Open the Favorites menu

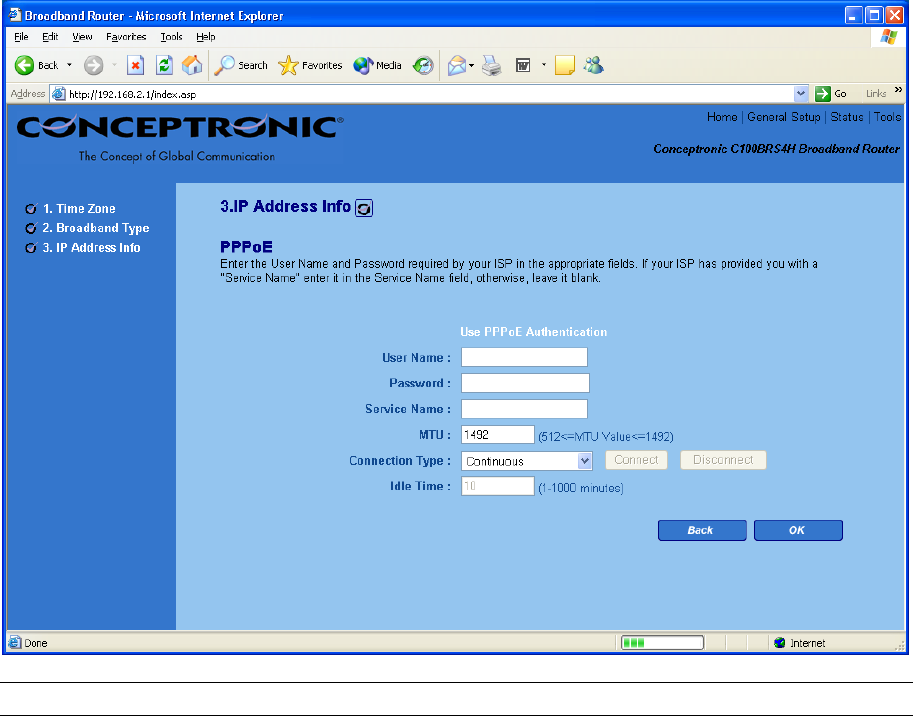126,37
